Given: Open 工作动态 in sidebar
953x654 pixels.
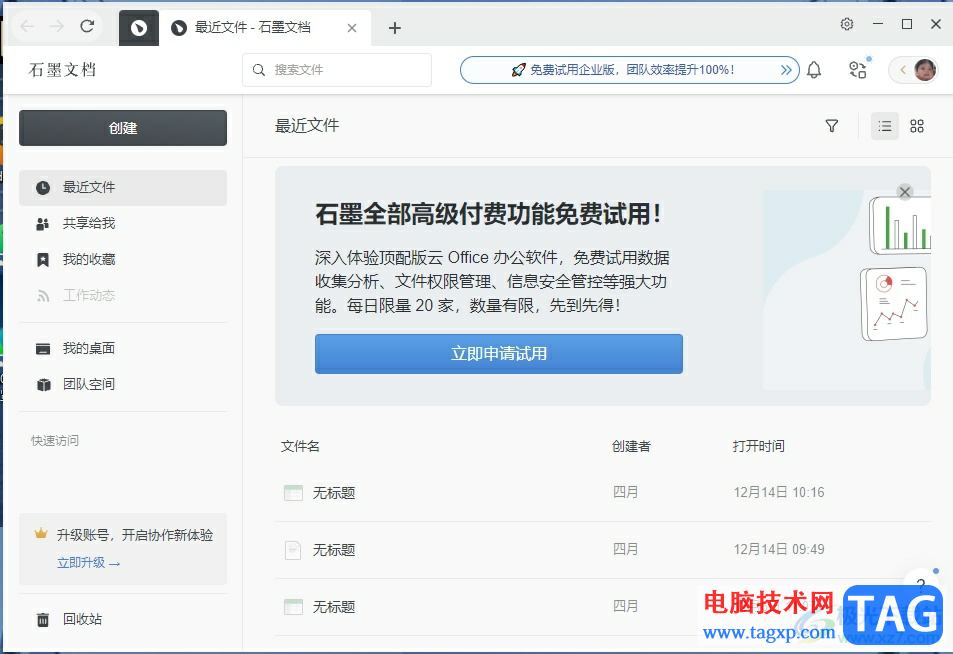Looking at the screenshot, I should coord(123,295).
